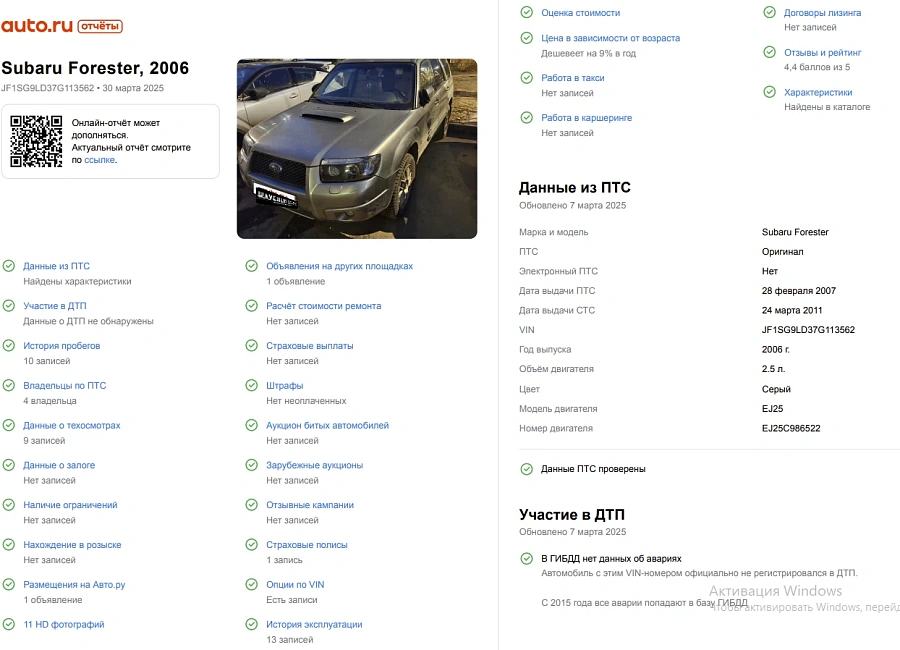Open the 'Штрафы' link
The image size is (900, 650).
[x=285, y=386]
